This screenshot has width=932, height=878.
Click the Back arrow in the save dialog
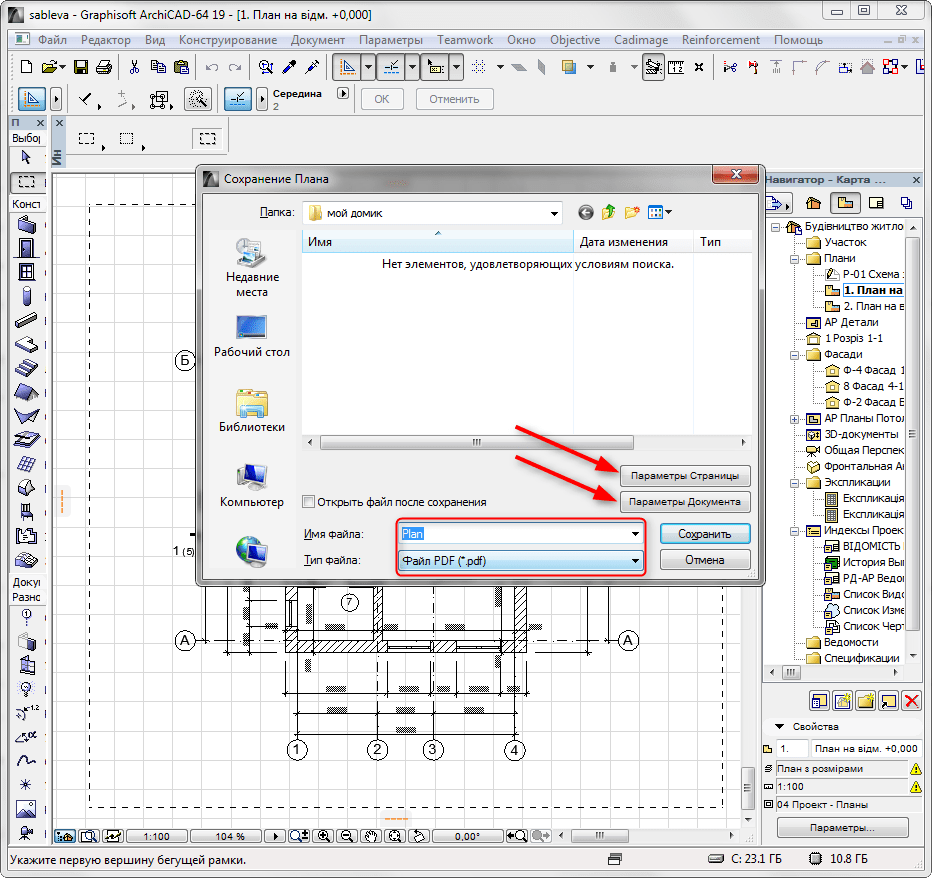[x=586, y=212]
